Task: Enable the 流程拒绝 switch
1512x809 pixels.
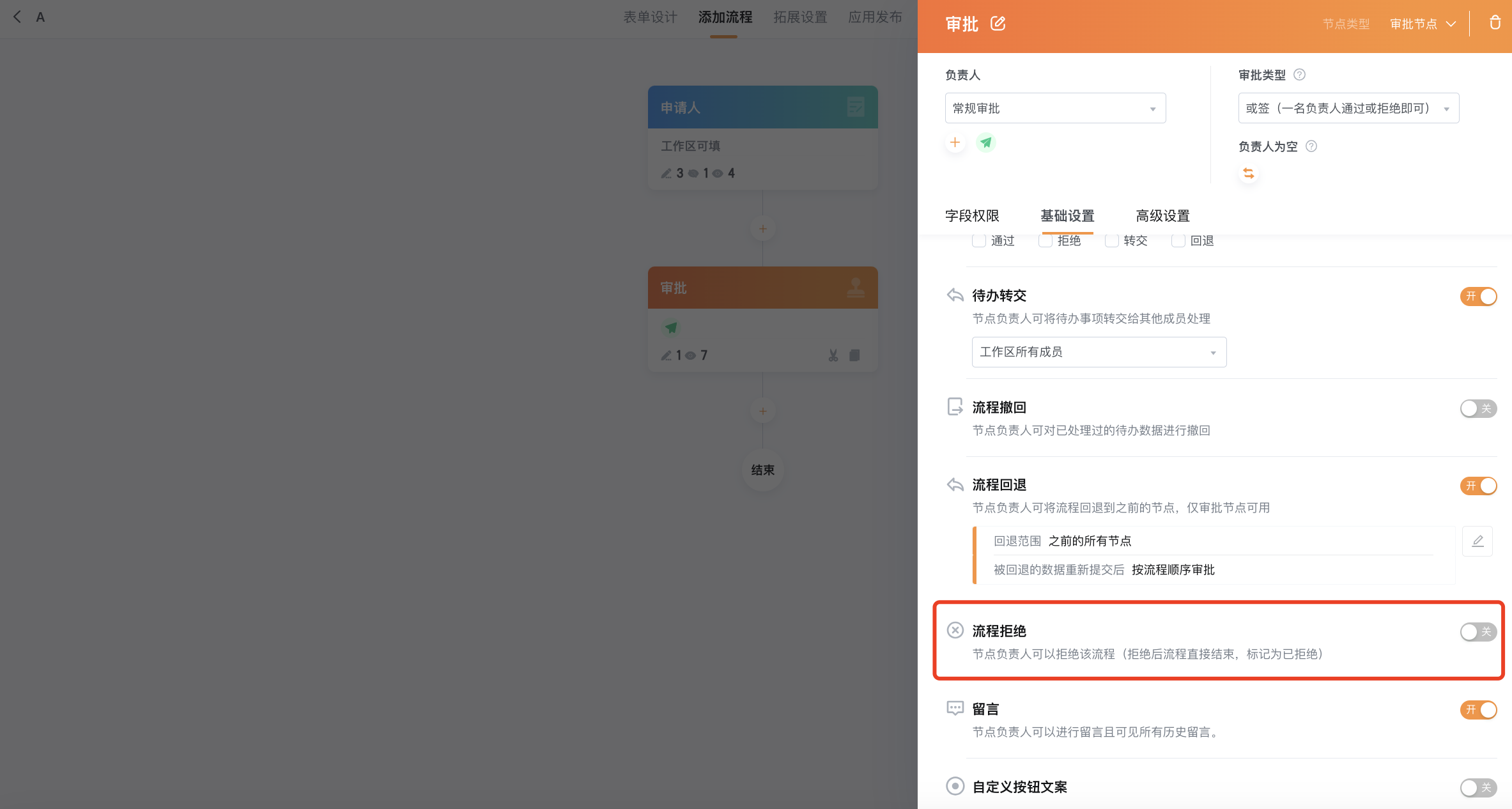Action: point(1478,632)
